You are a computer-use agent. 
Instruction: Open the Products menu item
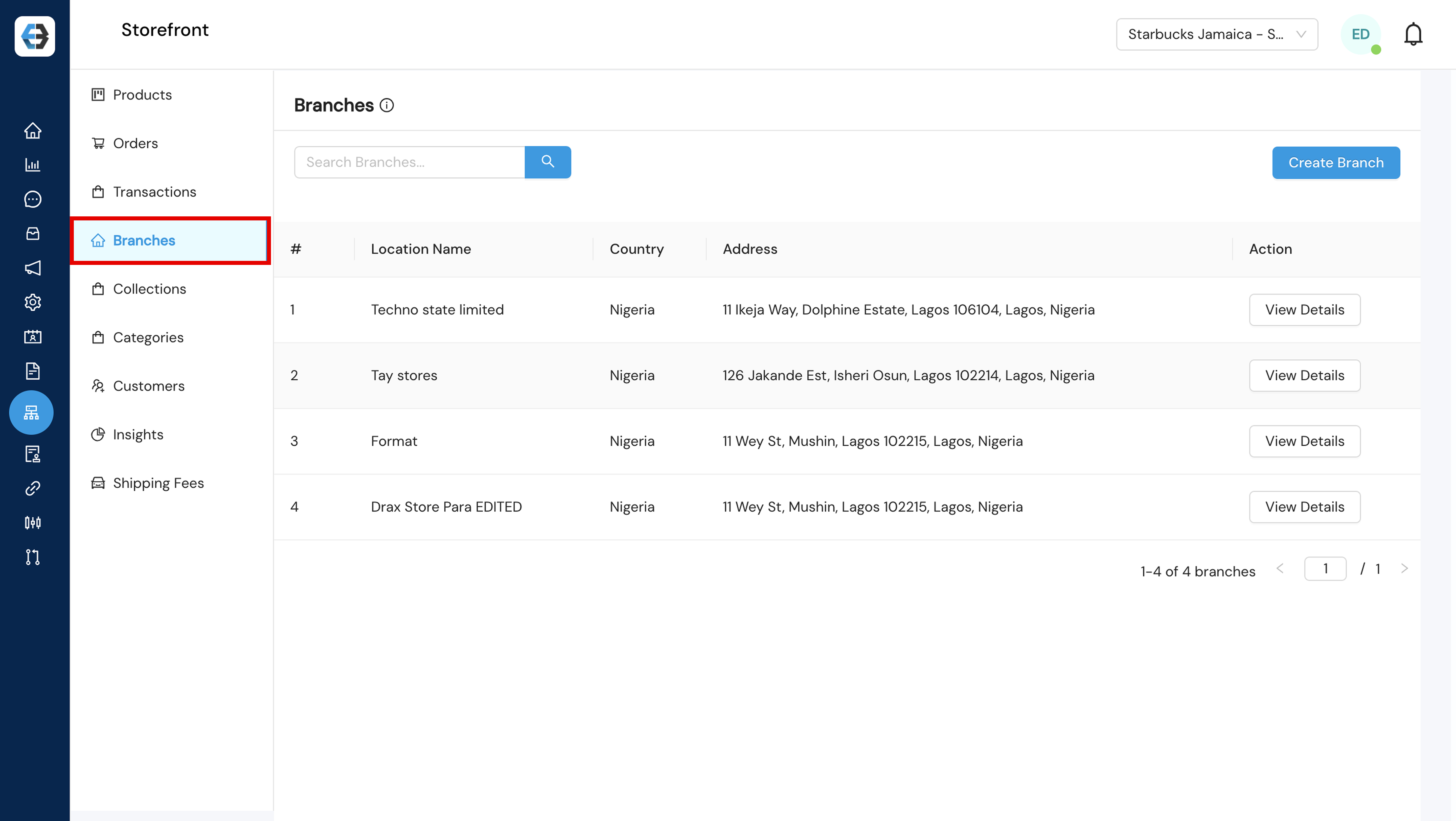(x=142, y=95)
